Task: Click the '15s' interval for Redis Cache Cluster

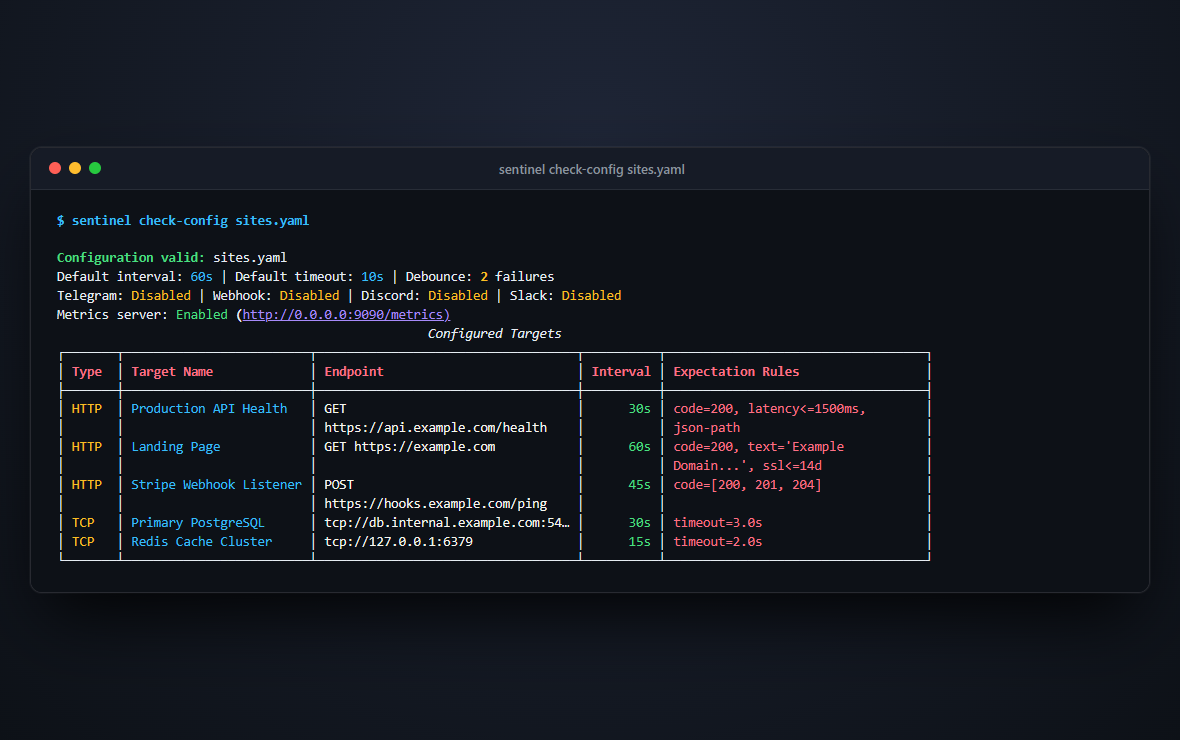Action: tap(640, 542)
